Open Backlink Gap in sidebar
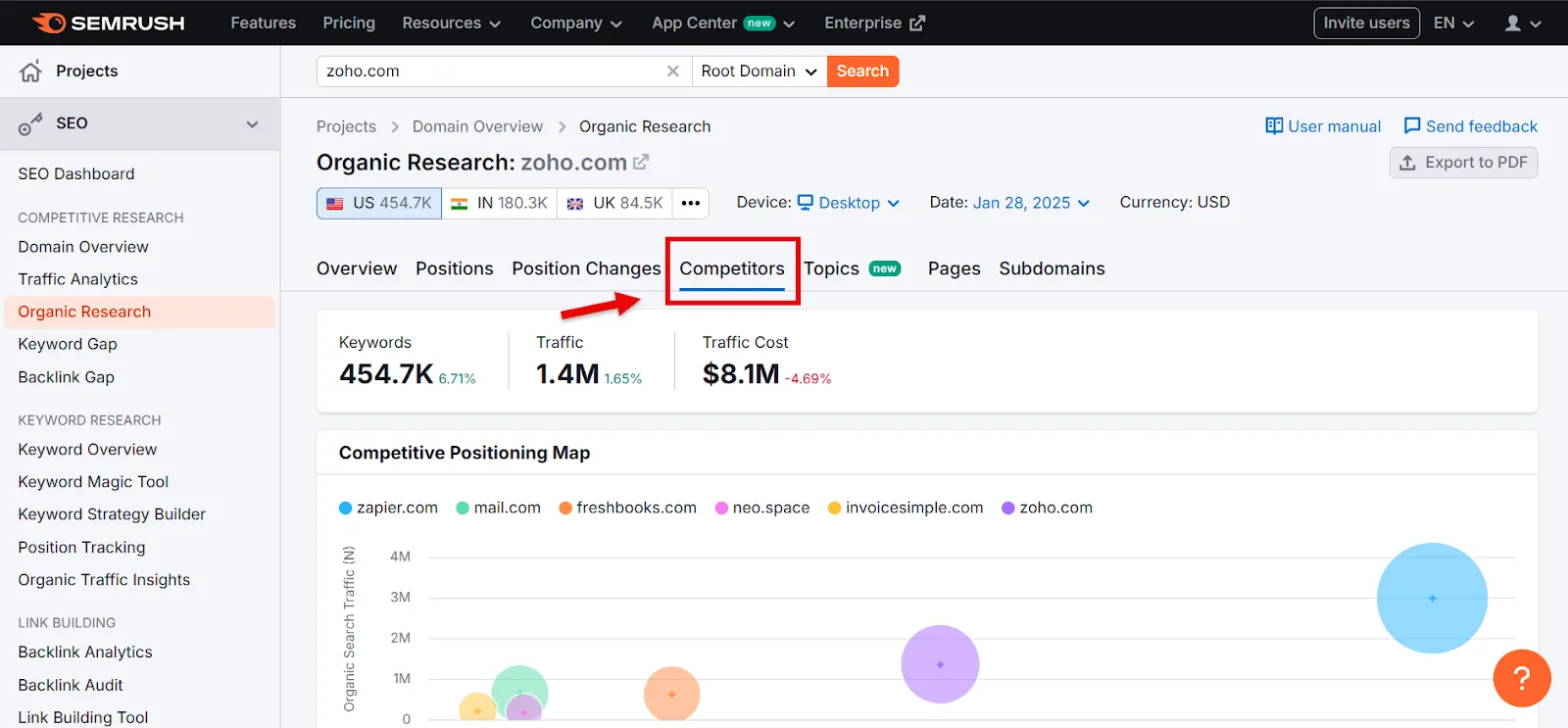Image resolution: width=1568 pixels, height=728 pixels. tap(66, 377)
